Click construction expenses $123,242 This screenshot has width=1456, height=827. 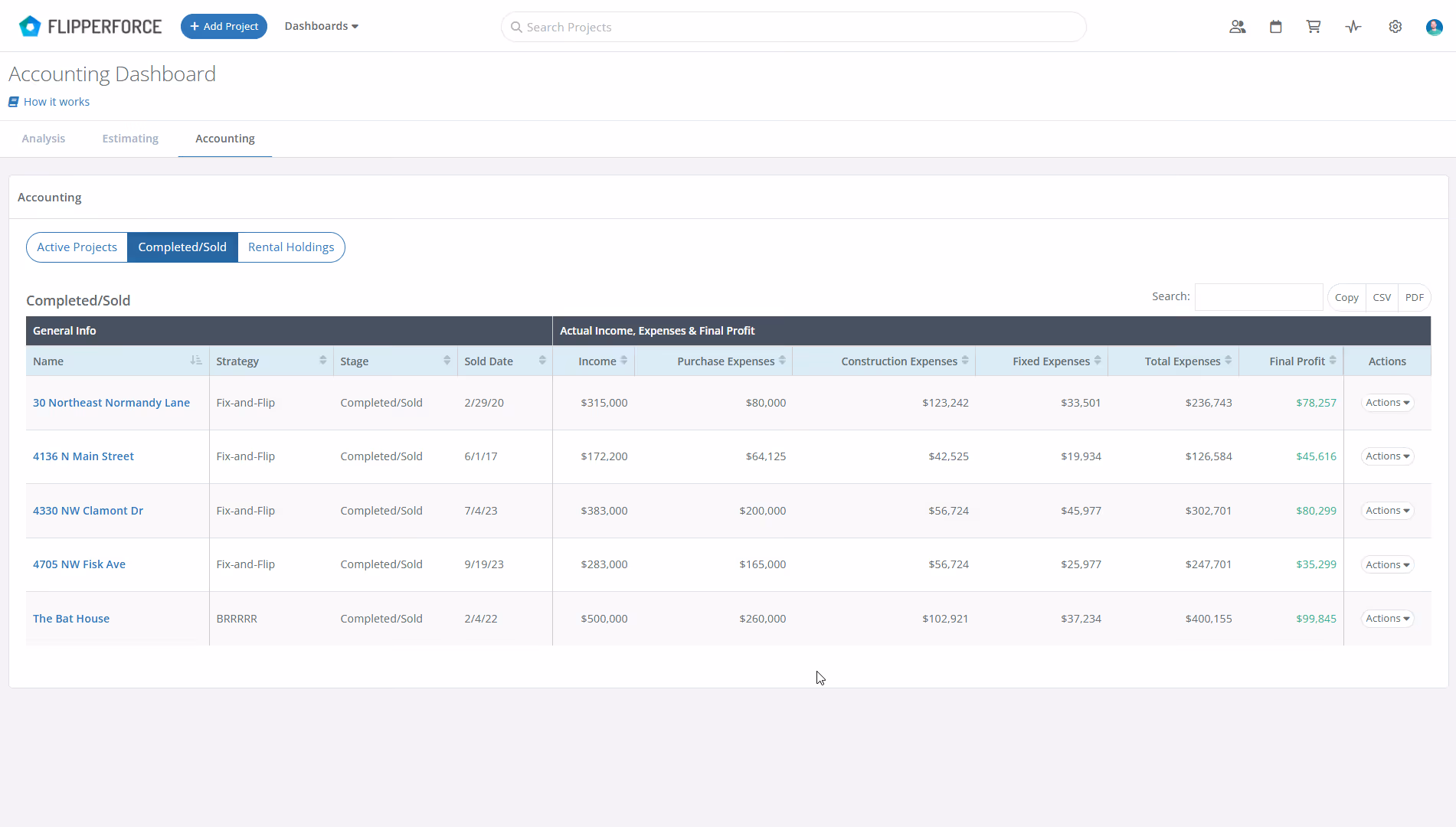(x=945, y=403)
